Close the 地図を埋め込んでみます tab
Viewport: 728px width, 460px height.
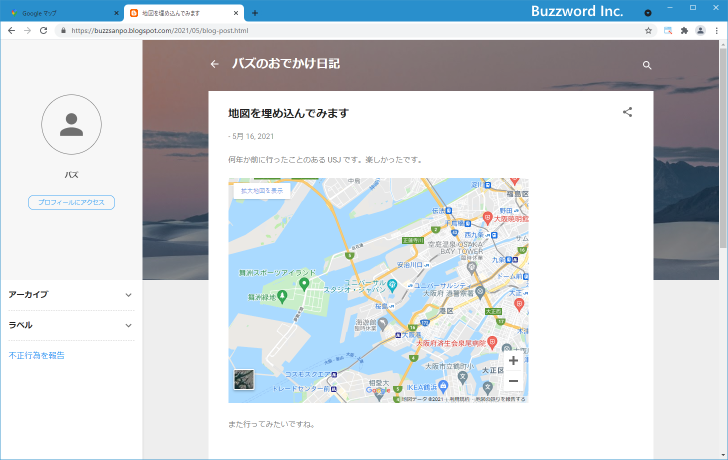pyautogui.click(x=236, y=13)
